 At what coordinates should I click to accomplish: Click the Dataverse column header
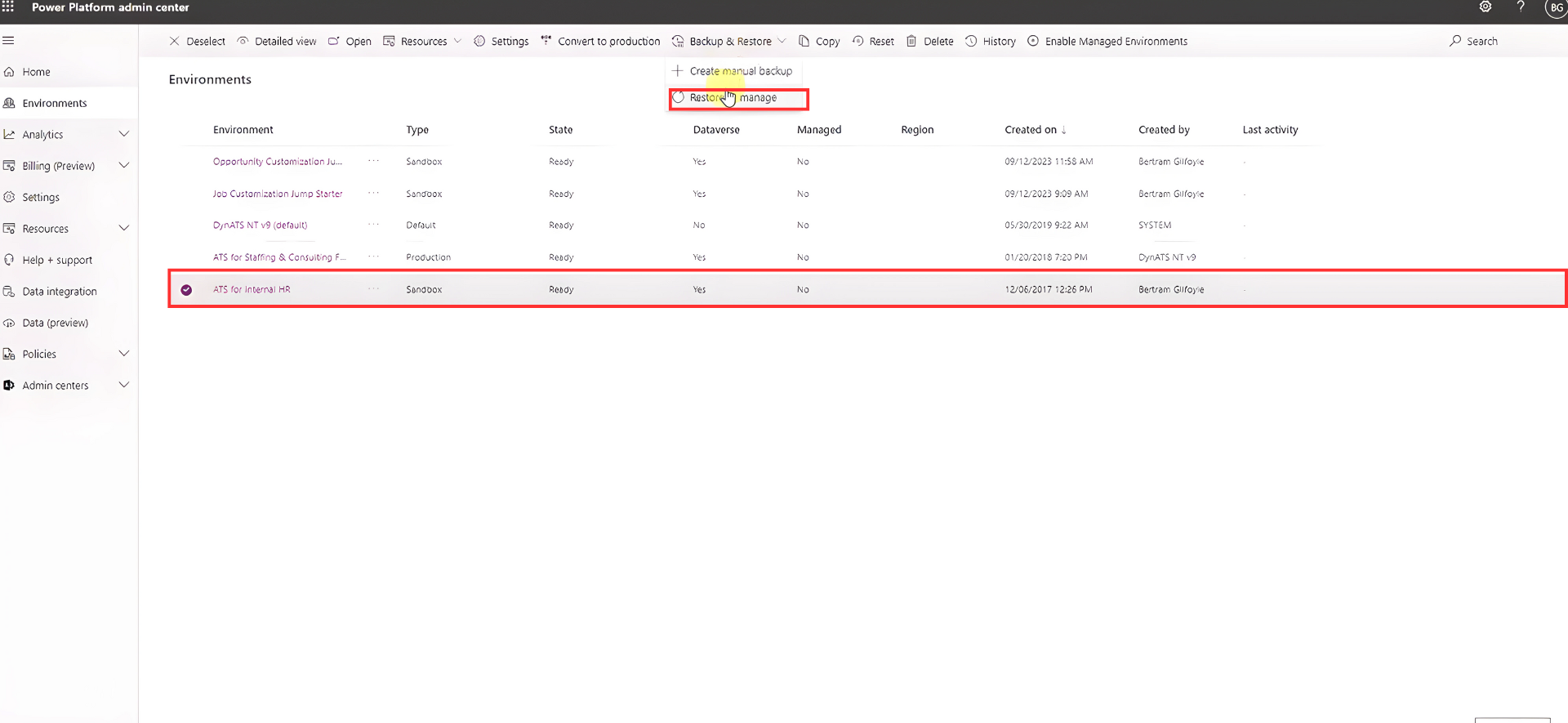pyautogui.click(x=716, y=130)
